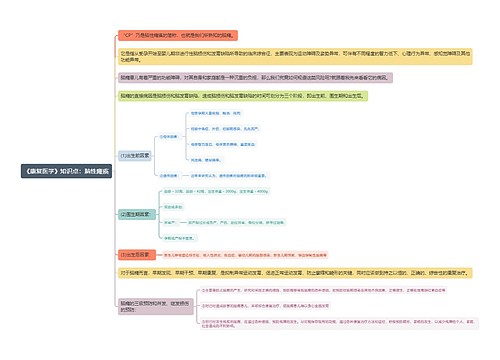The width and height of the screenshot is (500, 360).
Task: Click the mauve node below the yellow one
Action: tap(255, 78)
